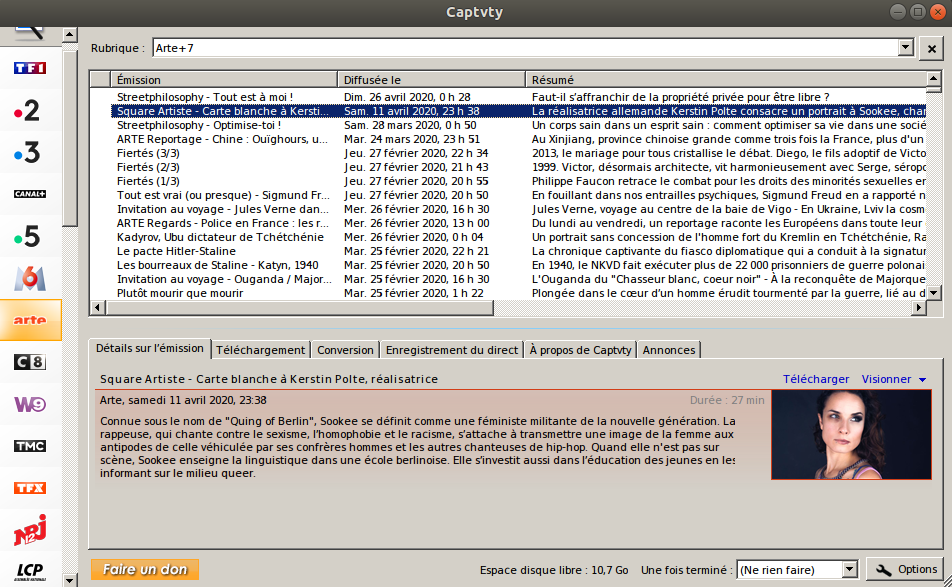
Task: Switch to the Annonces tab
Action: coord(668,350)
